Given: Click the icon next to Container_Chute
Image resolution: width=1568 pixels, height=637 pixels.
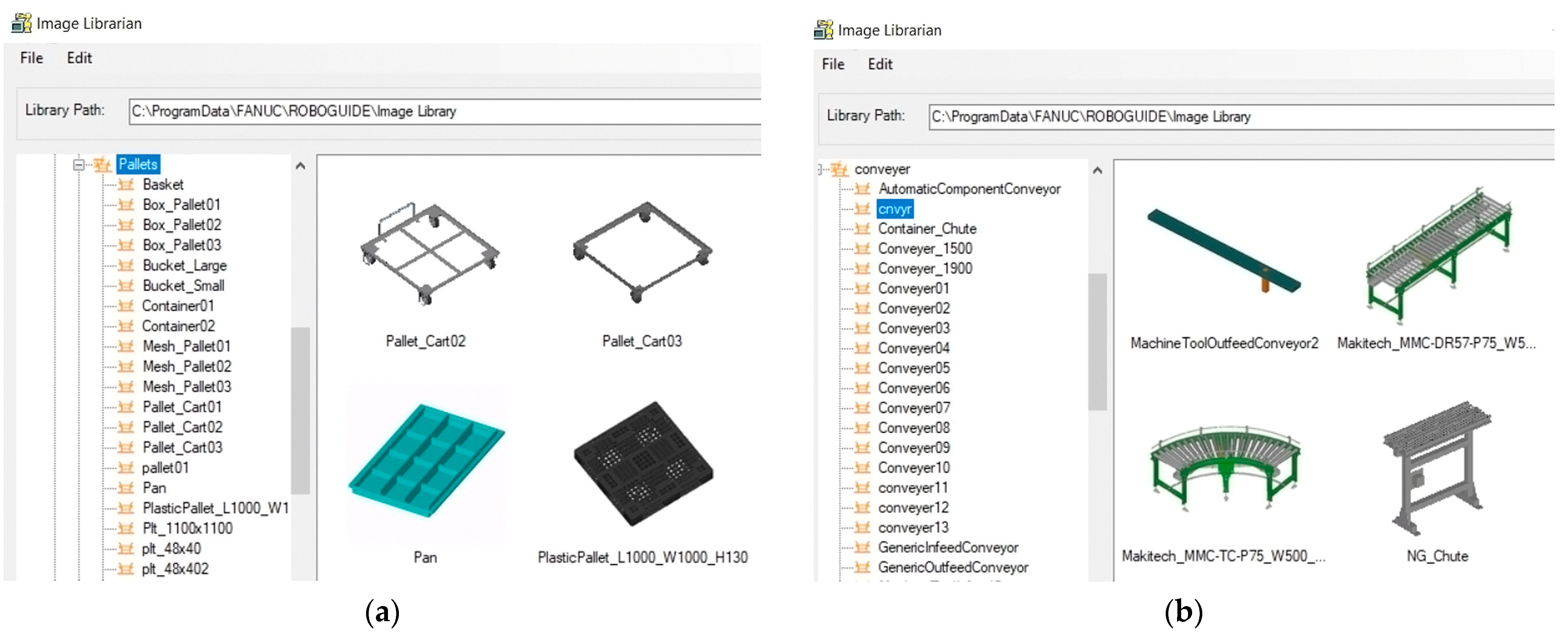Looking at the screenshot, I should 863,229.
